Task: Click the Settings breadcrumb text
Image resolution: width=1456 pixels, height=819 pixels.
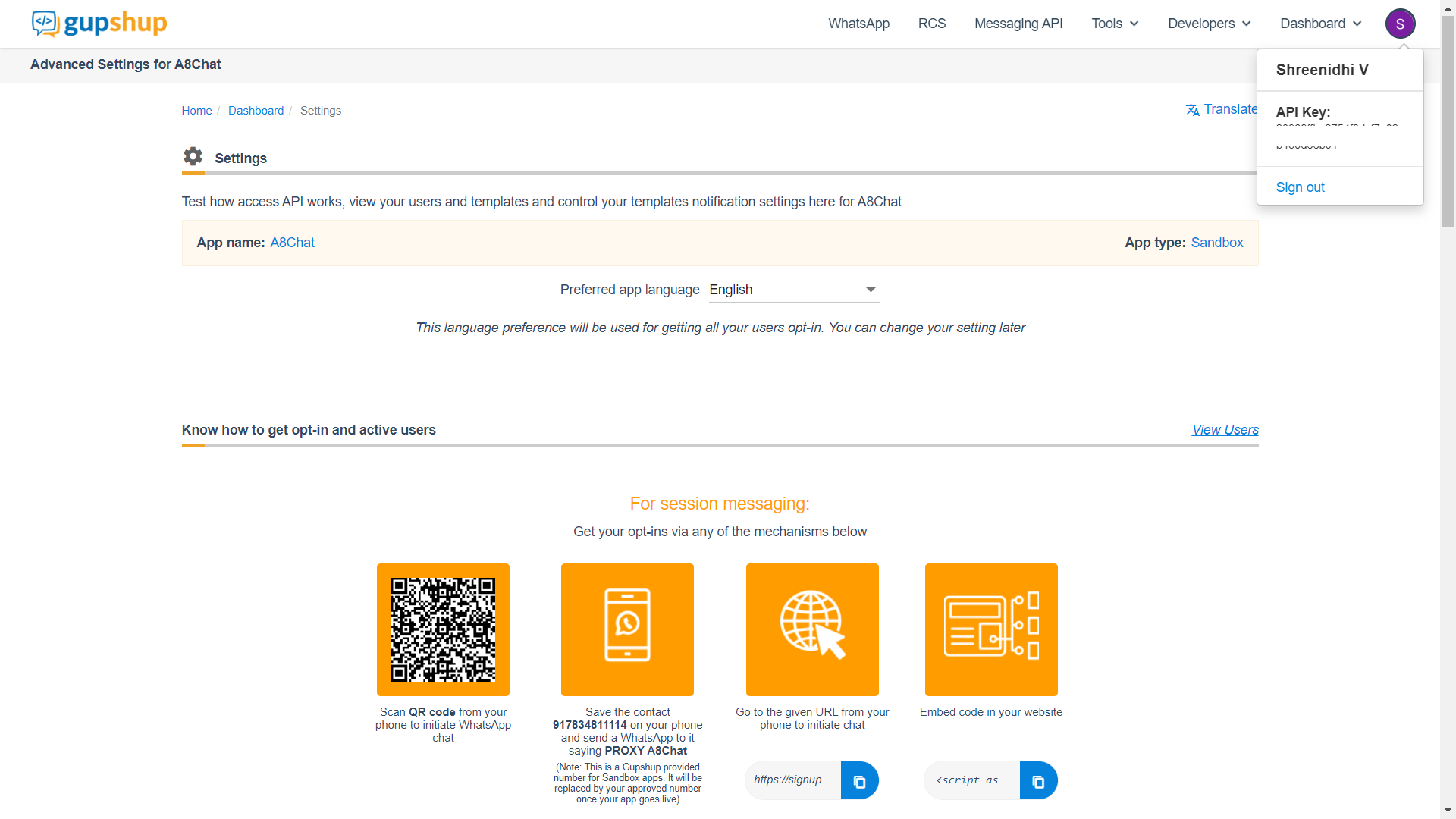Action: pos(321,111)
